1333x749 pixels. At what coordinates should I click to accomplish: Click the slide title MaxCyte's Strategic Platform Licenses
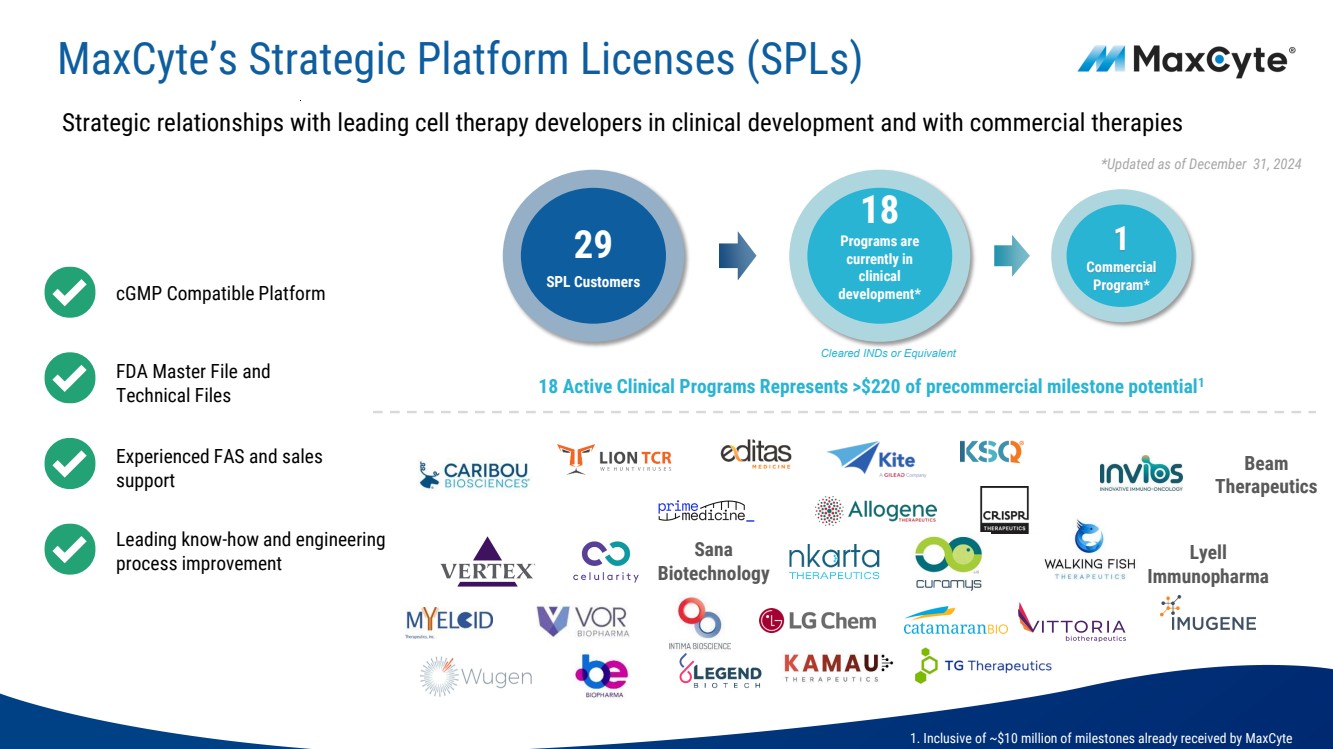(460, 59)
